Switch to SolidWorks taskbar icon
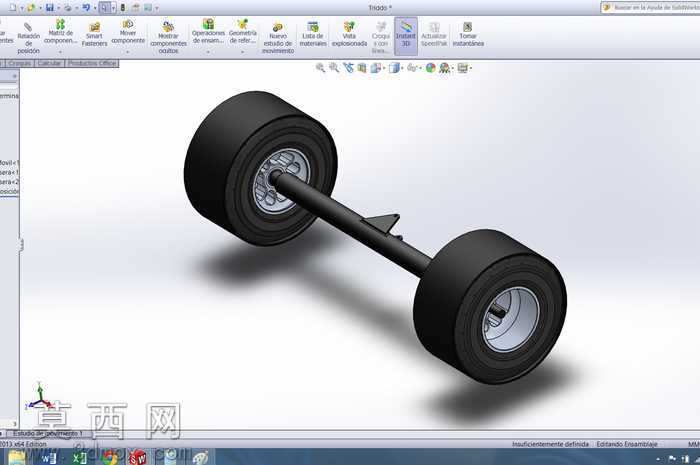 click(x=138, y=458)
